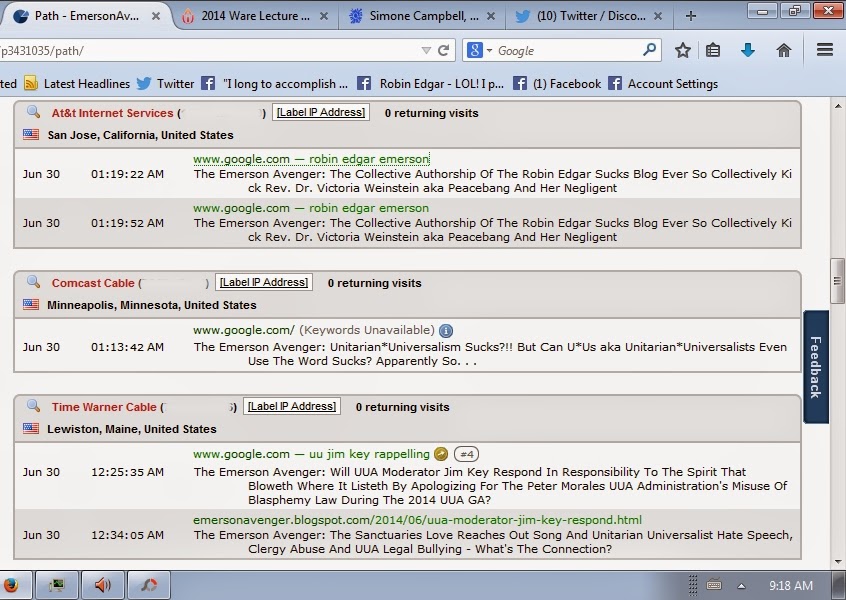Show bookmarks list icon
The height and width of the screenshot is (600, 846).
[713, 51]
